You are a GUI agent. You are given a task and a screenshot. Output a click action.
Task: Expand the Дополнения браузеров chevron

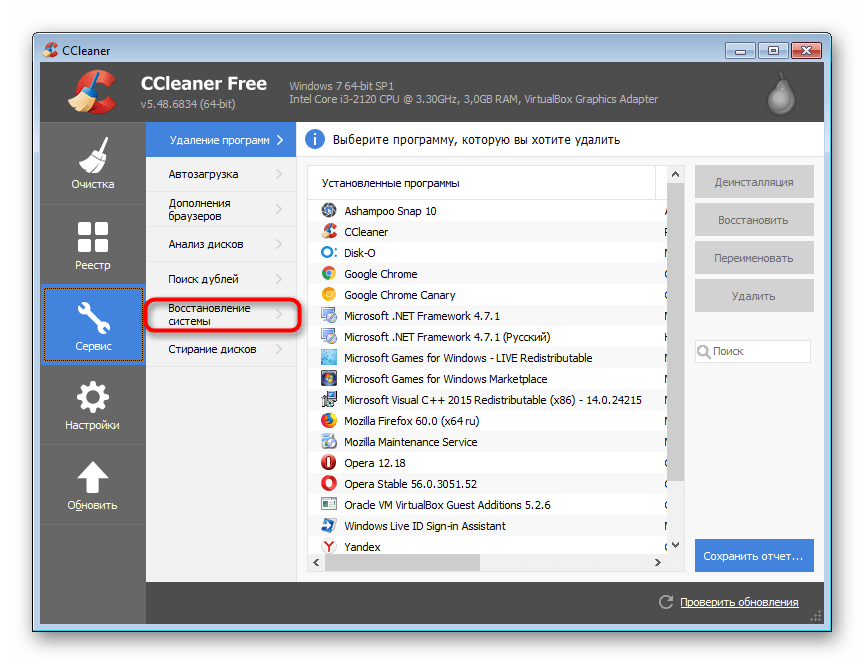click(279, 209)
